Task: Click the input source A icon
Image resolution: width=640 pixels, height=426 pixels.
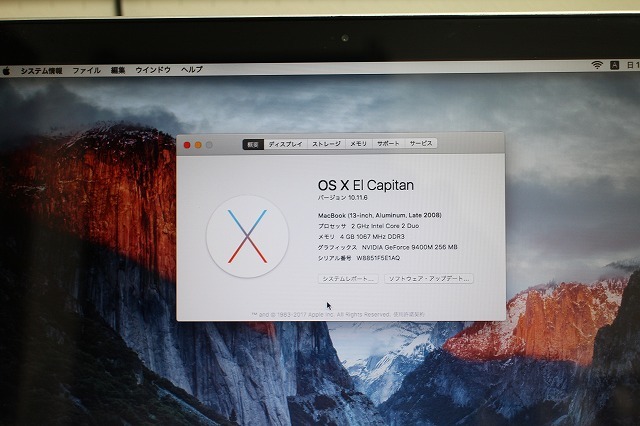Action: [614, 65]
